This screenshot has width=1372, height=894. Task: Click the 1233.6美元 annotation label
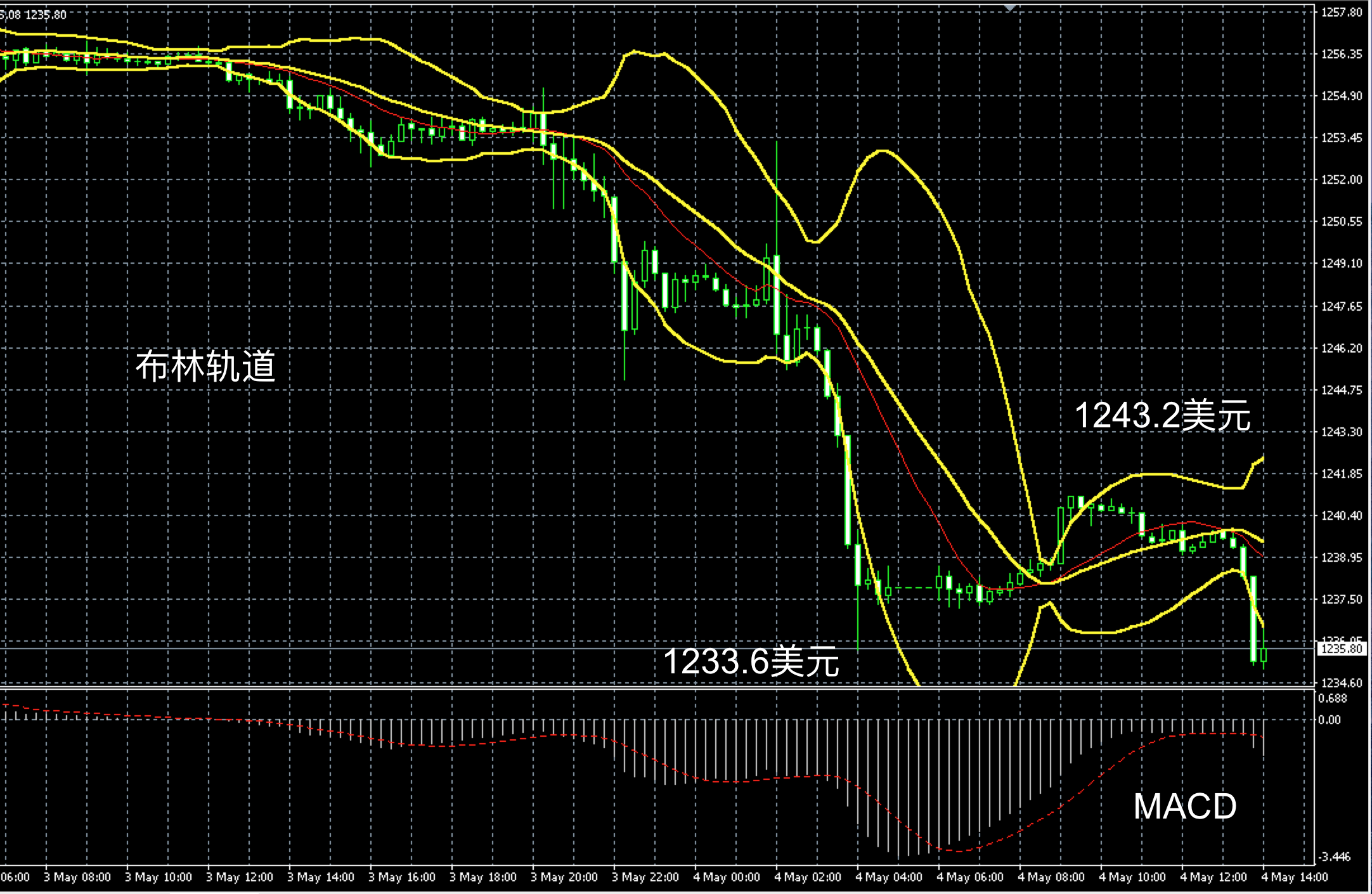(x=751, y=661)
